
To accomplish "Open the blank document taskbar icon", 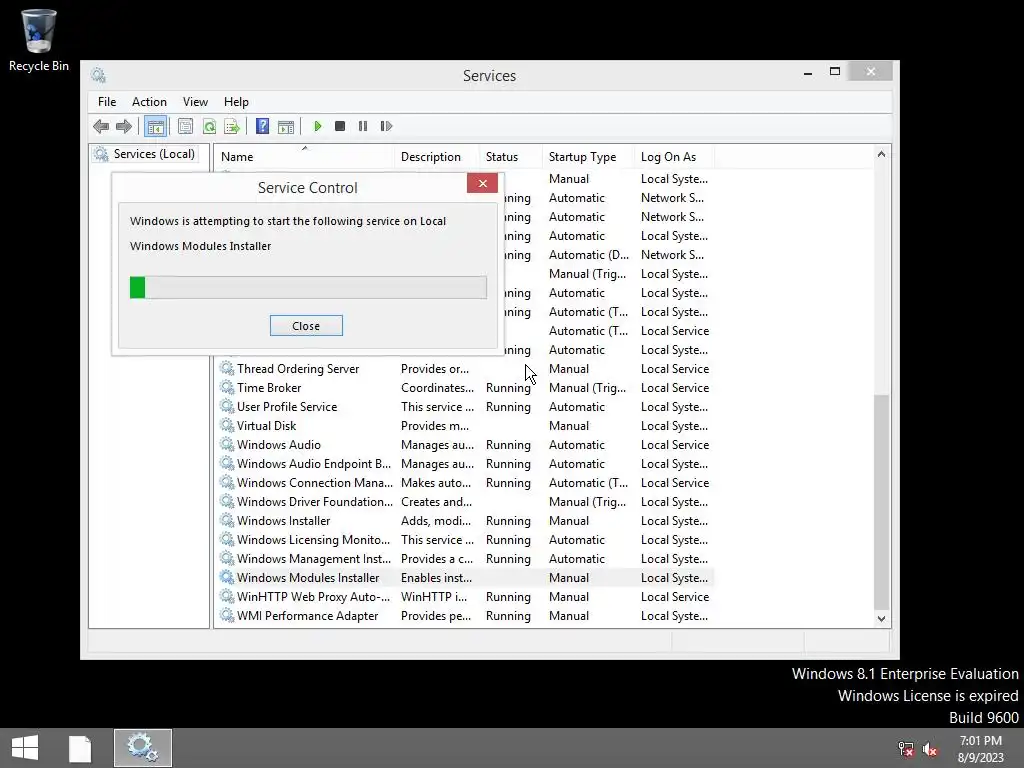I will point(80,748).
